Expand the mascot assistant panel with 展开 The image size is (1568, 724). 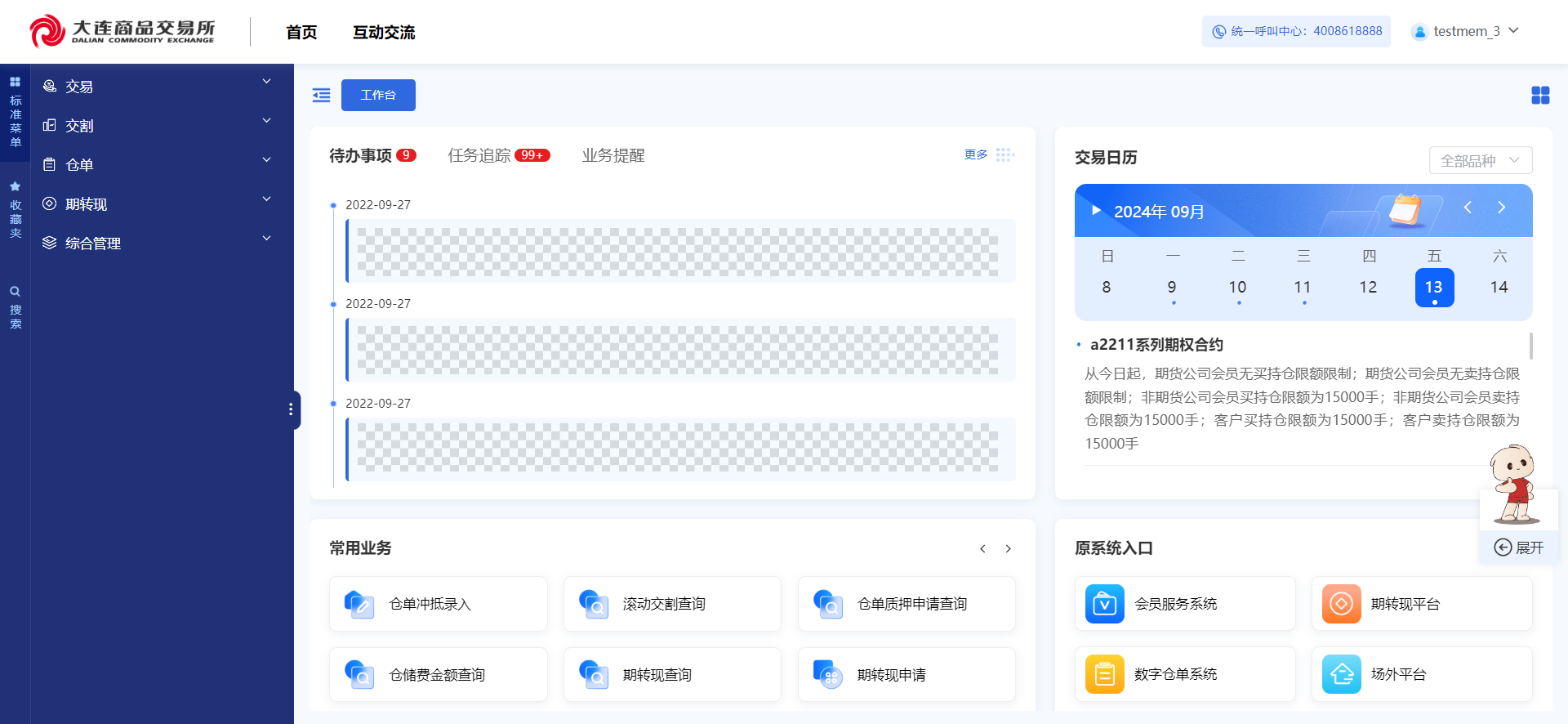tap(1519, 547)
